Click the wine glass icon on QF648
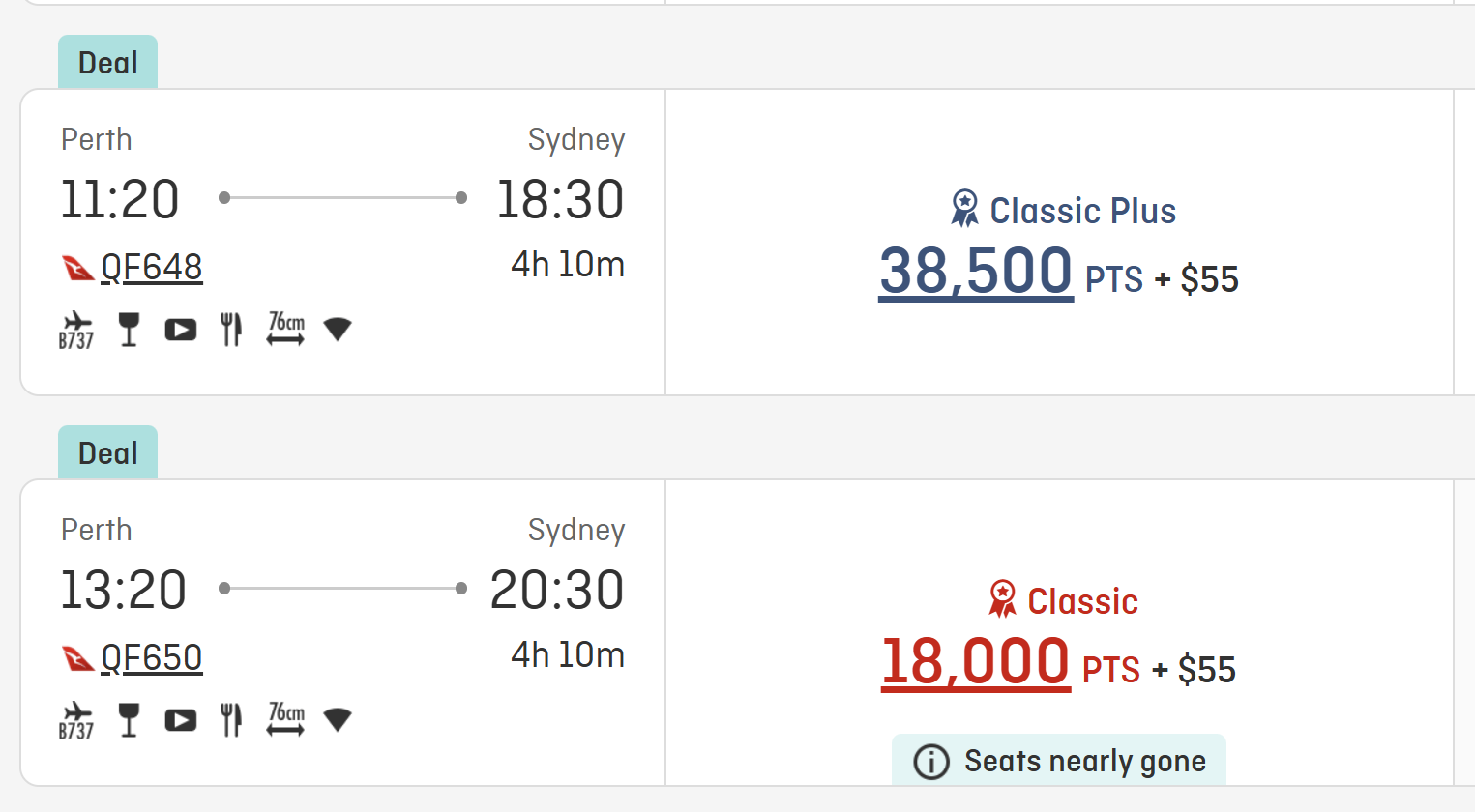Viewport: 1475px width, 812px height. [x=129, y=330]
